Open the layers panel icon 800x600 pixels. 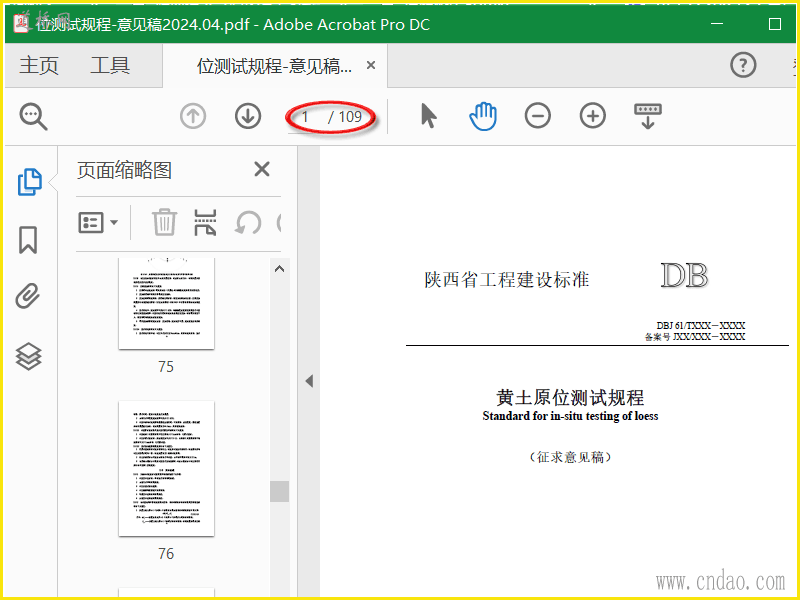point(29,356)
